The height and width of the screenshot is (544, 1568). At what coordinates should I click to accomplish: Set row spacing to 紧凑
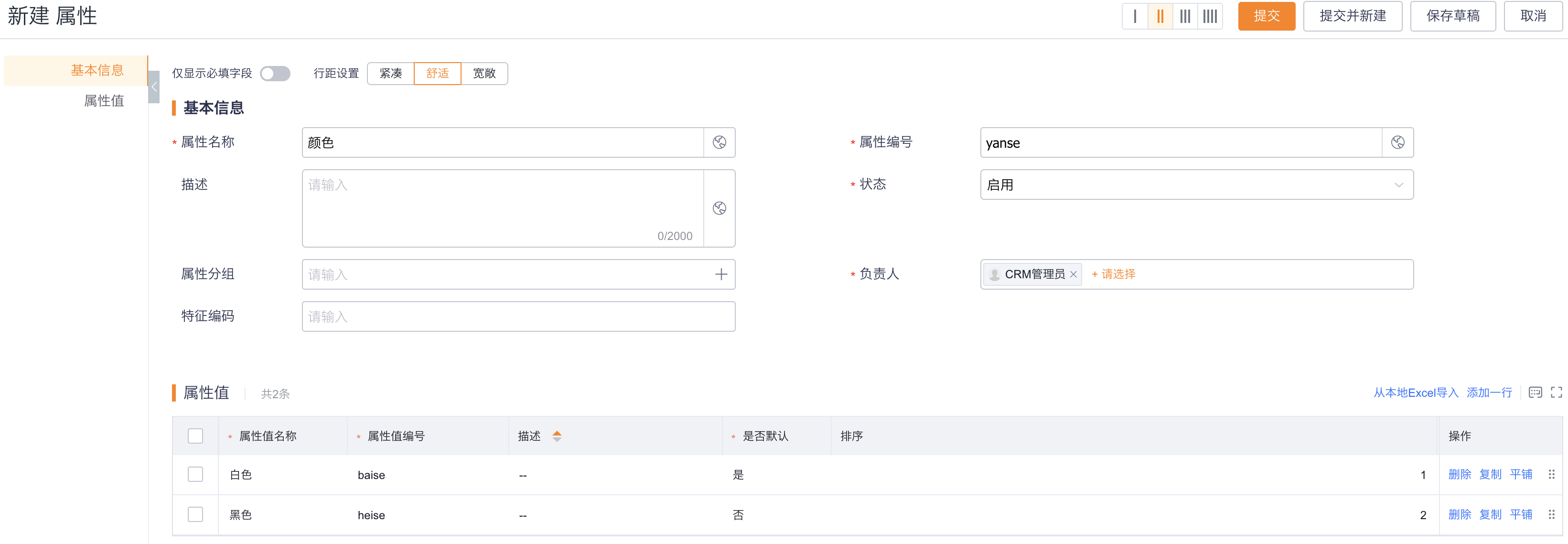pyautogui.click(x=391, y=74)
